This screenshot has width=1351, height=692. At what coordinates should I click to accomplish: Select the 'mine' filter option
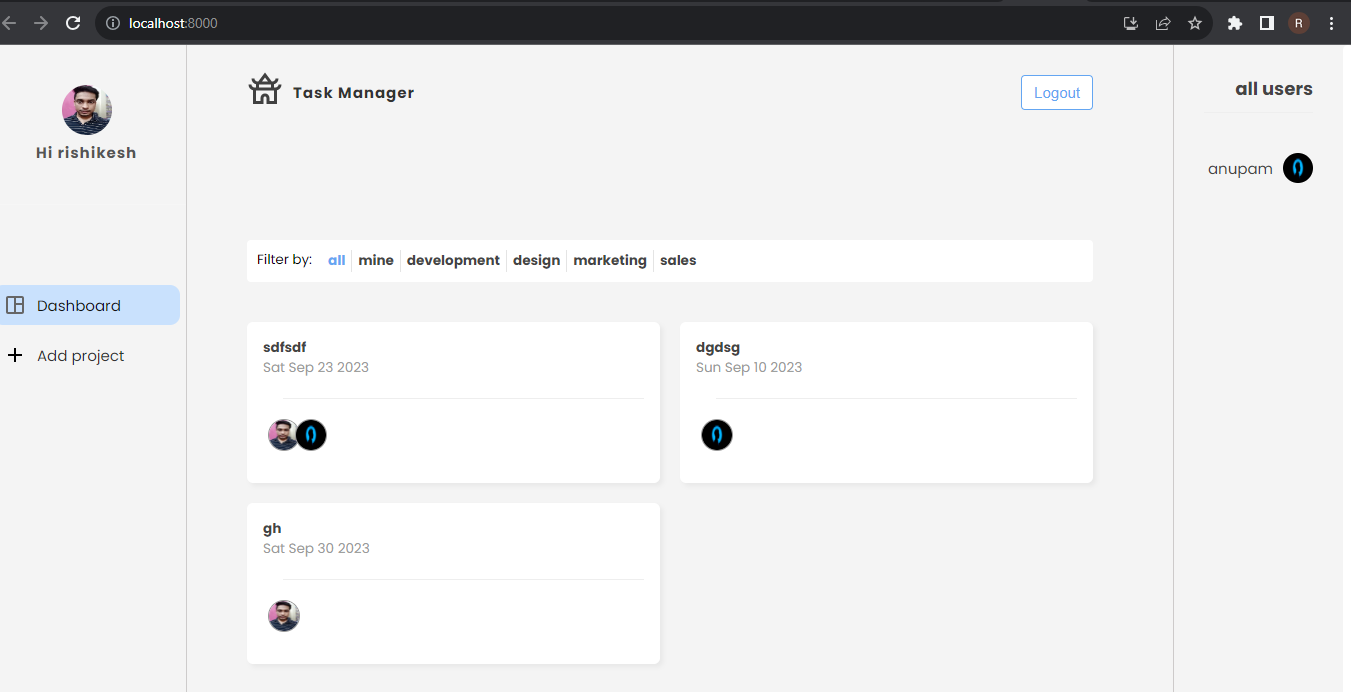376,260
